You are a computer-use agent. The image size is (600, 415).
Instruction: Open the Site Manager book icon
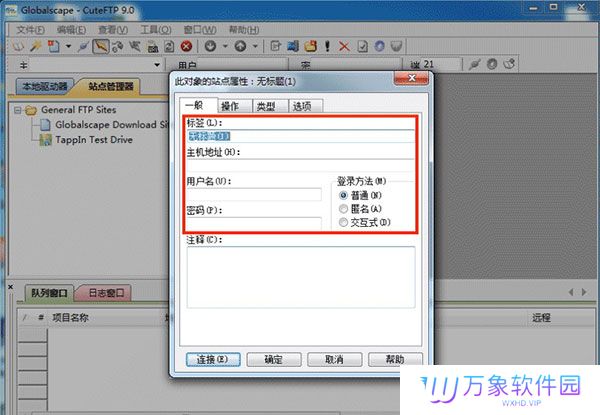point(18,47)
